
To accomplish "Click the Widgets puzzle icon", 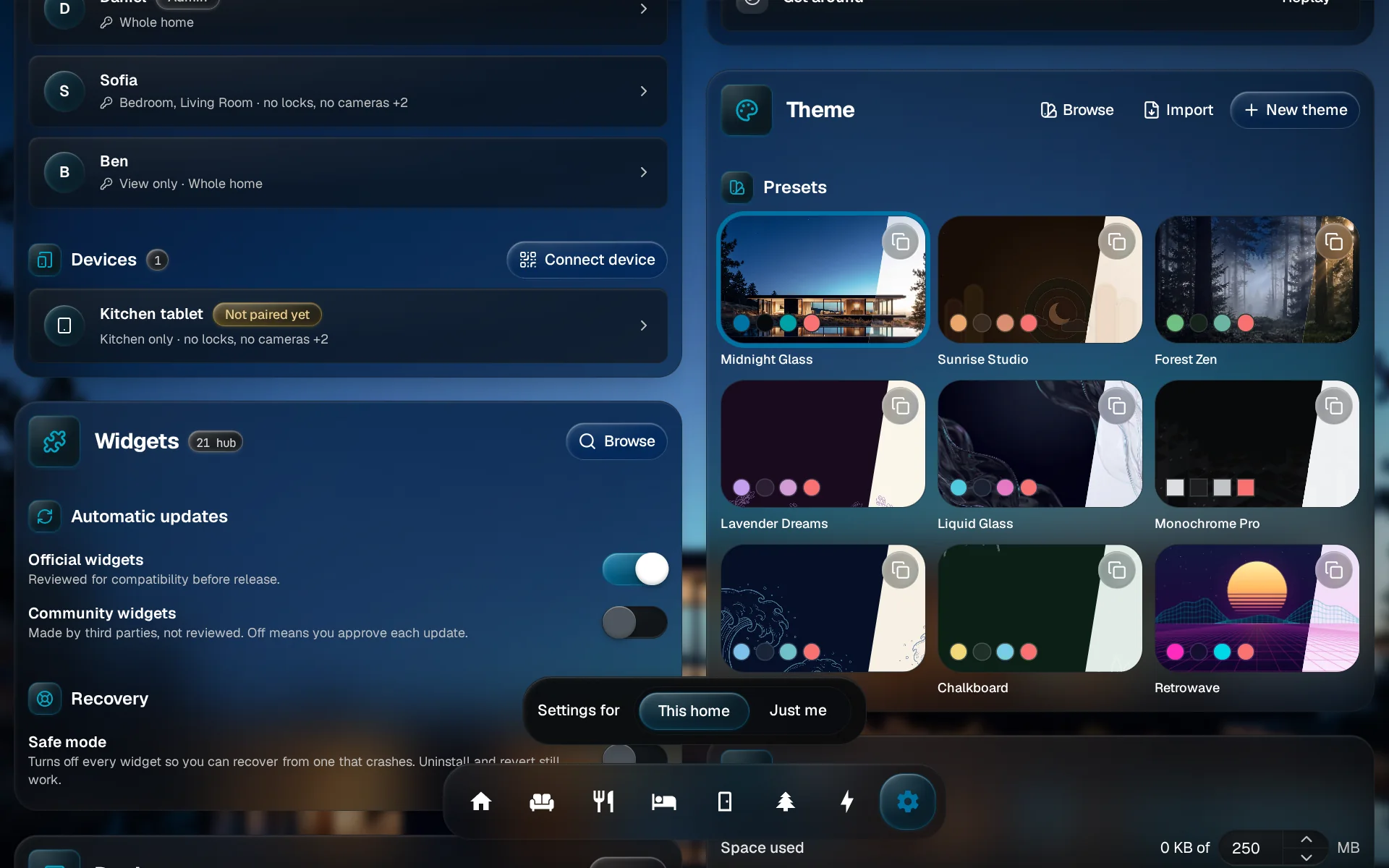I will click(x=54, y=441).
